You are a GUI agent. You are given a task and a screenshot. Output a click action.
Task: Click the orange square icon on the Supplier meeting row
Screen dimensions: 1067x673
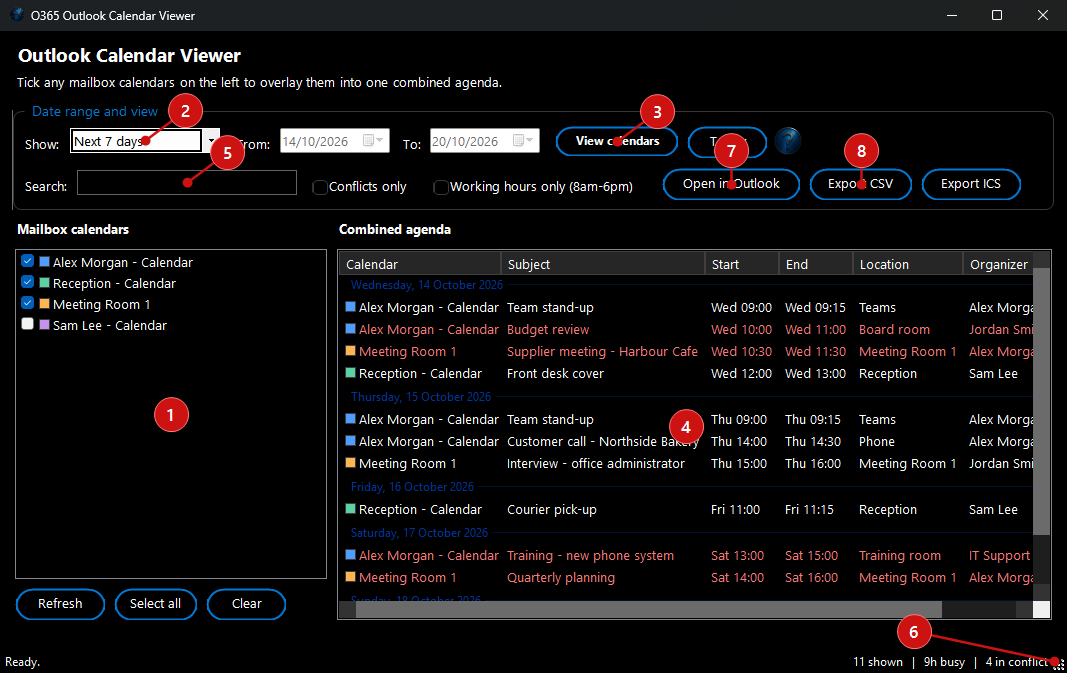[x=350, y=351]
